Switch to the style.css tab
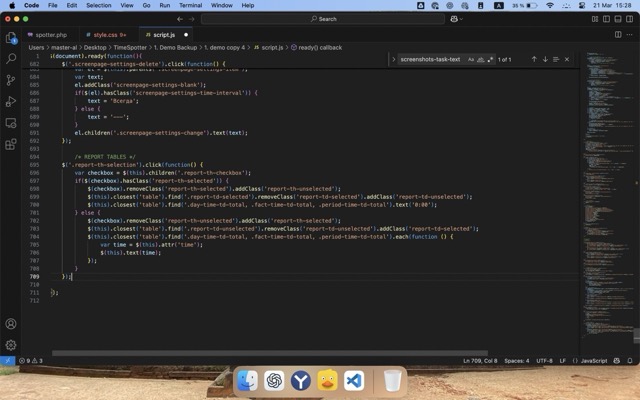640x400 pixels. 105,34
